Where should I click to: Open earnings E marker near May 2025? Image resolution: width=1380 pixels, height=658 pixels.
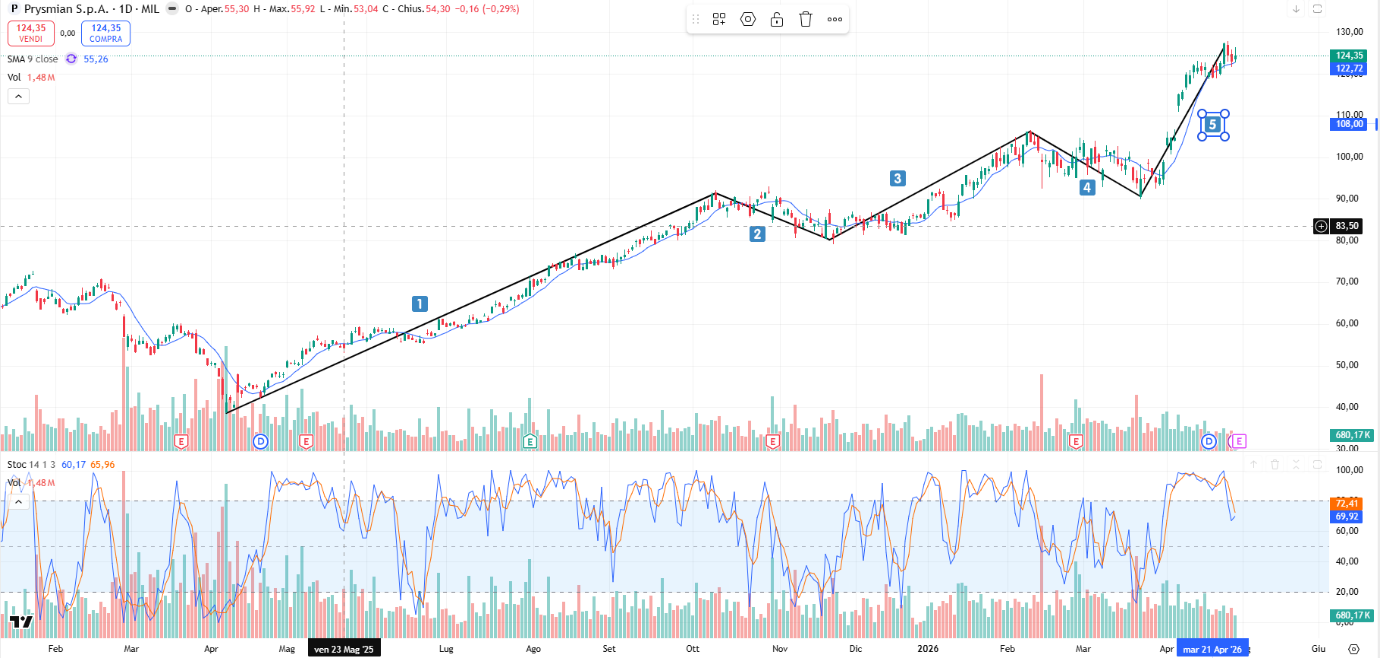tap(307, 441)
